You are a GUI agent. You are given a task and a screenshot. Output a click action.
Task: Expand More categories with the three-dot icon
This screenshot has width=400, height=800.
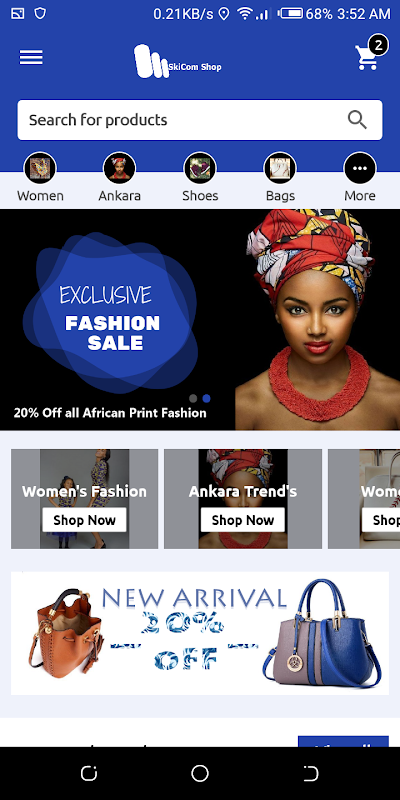coord(360,168)
